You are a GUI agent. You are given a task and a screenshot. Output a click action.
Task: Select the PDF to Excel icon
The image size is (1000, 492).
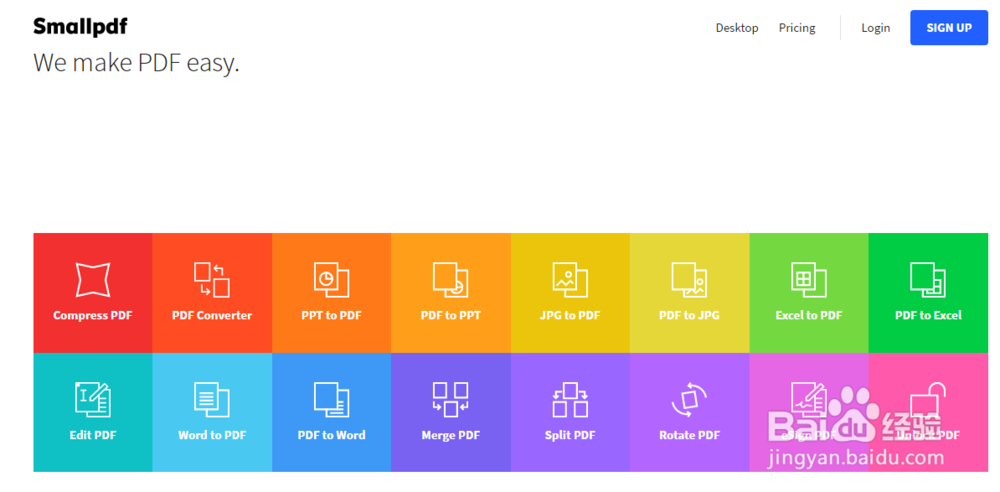928,280
